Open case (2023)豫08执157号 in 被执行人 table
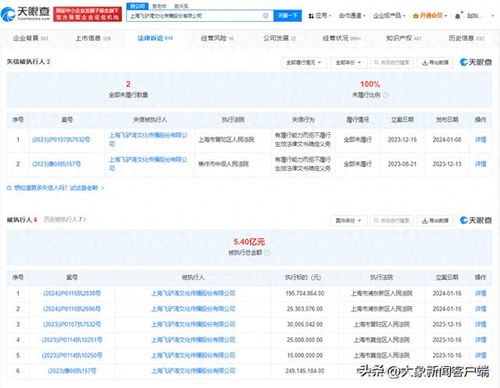The height and width of the screenshot is (388, 500). (72, 371)
